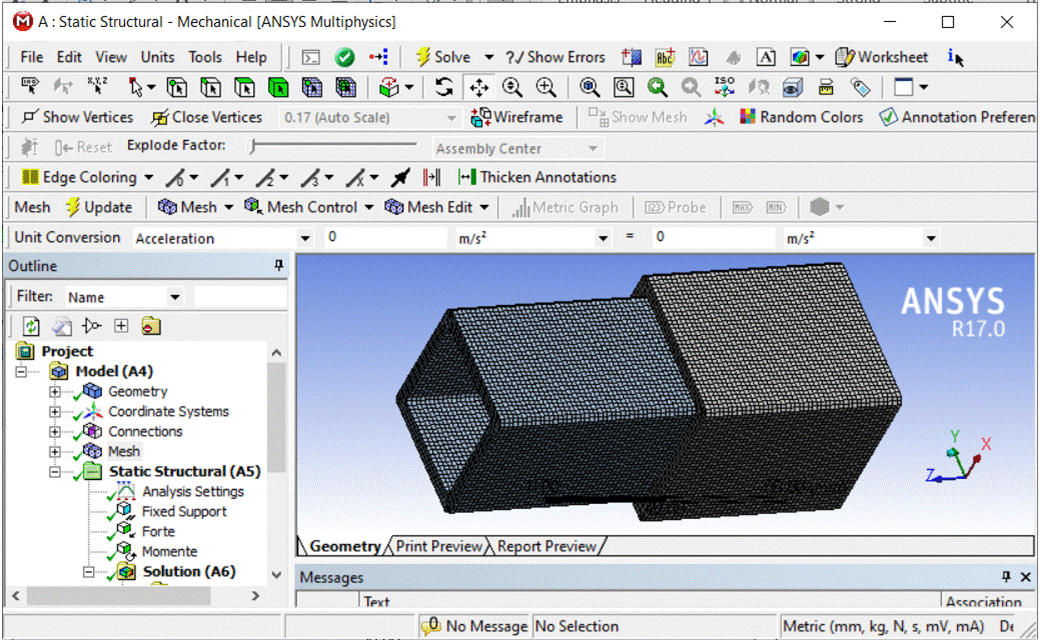Toggle the Outline panel pin
This screenshot has height=640, width=1040.
(279, 265)
